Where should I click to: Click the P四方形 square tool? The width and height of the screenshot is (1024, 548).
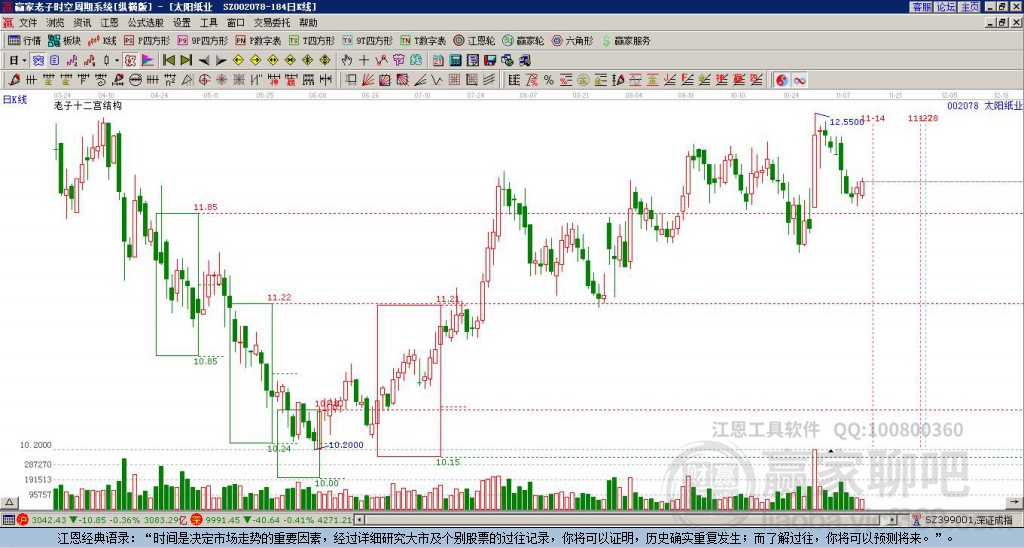[x=147, y=41]
